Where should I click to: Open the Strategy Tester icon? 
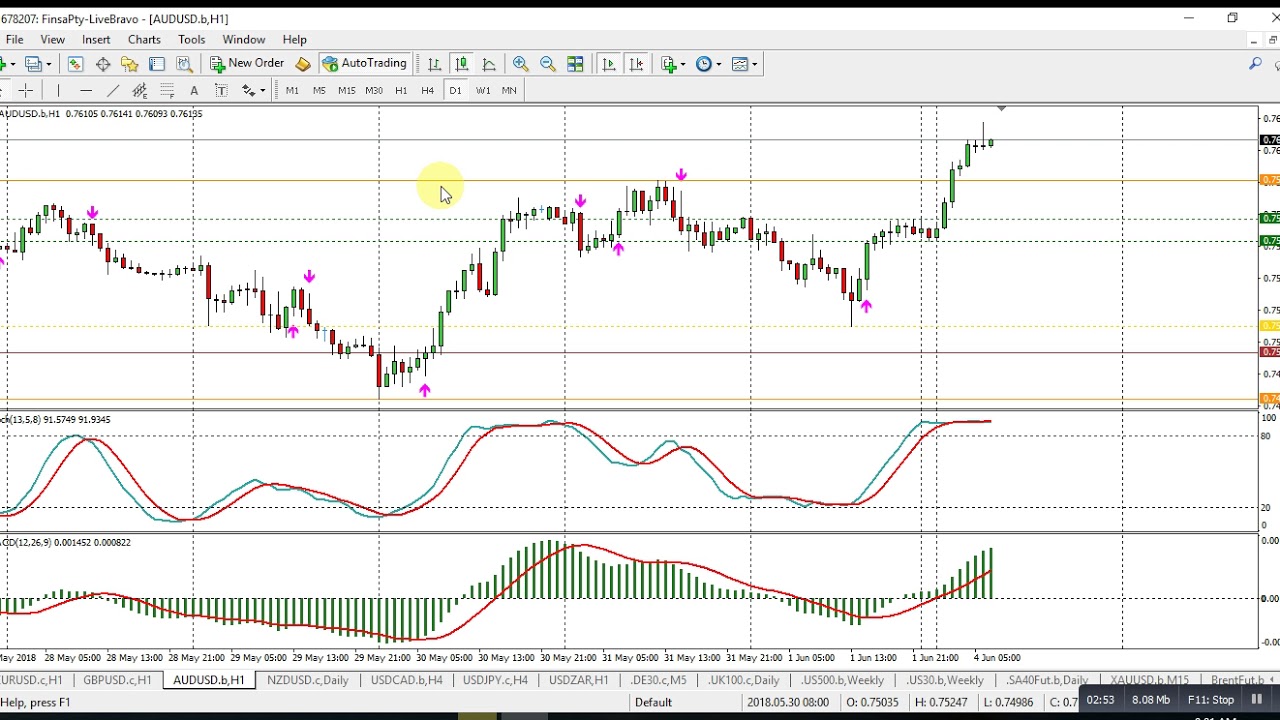pos(184,64)
